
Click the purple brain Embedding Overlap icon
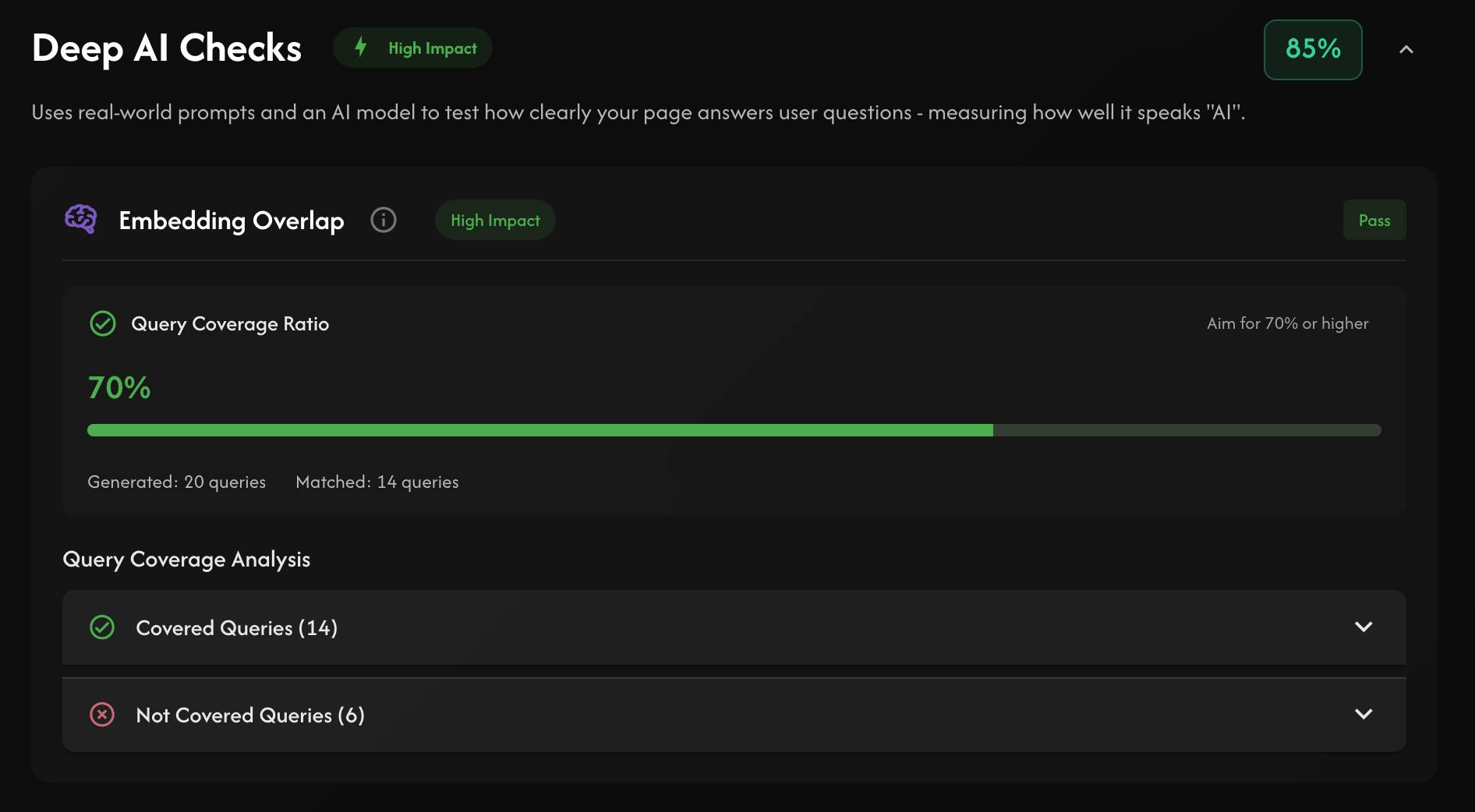point(81,220)
